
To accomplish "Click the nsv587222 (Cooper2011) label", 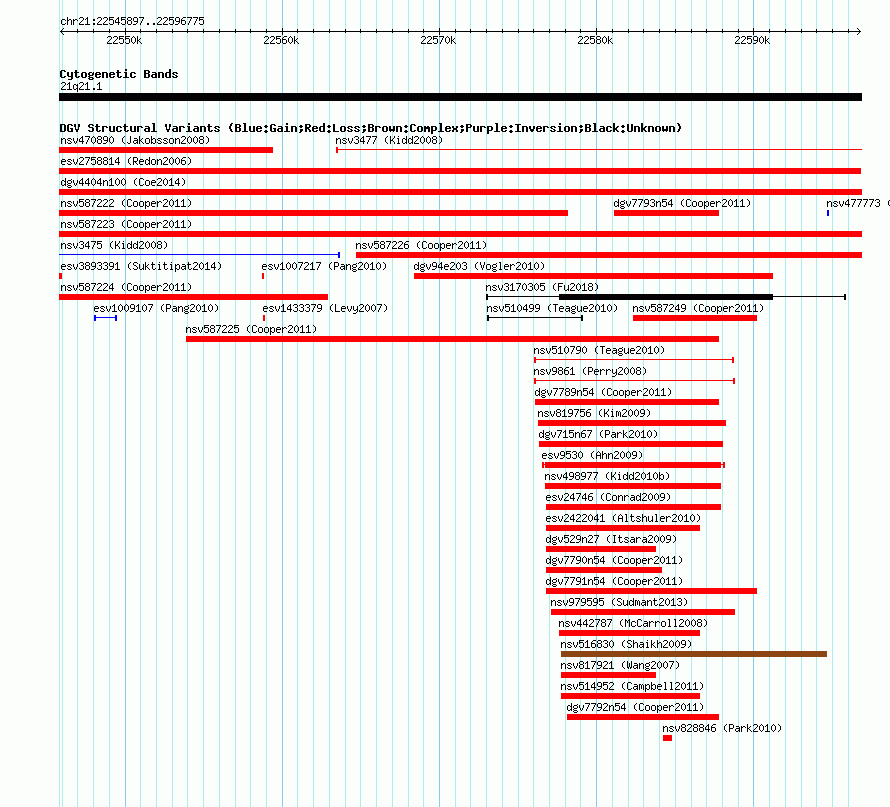I will 126,203.
